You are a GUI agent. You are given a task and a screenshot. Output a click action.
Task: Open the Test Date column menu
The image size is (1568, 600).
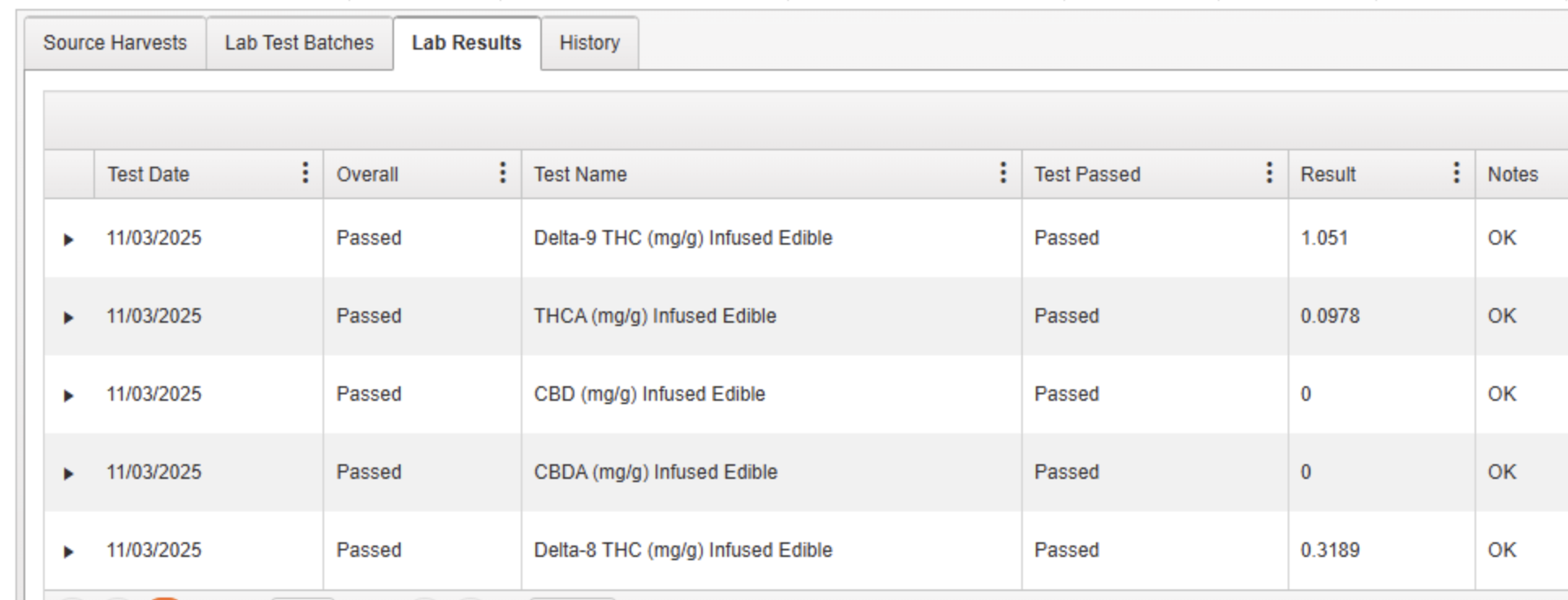coord(305,172)
